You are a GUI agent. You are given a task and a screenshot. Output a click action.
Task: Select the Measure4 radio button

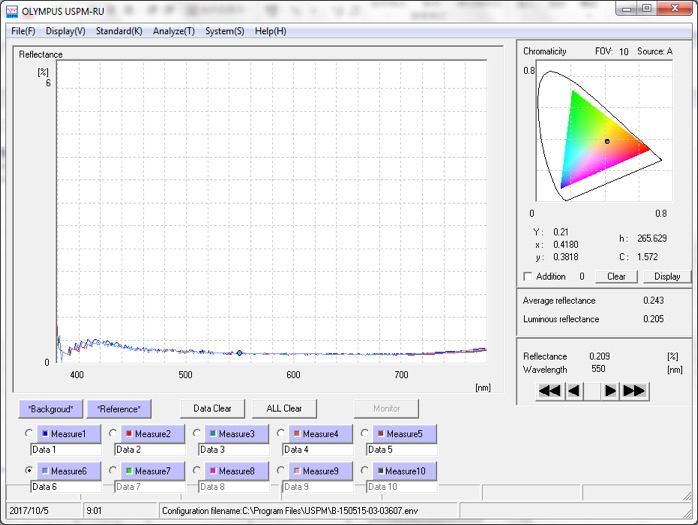[280, 434]
